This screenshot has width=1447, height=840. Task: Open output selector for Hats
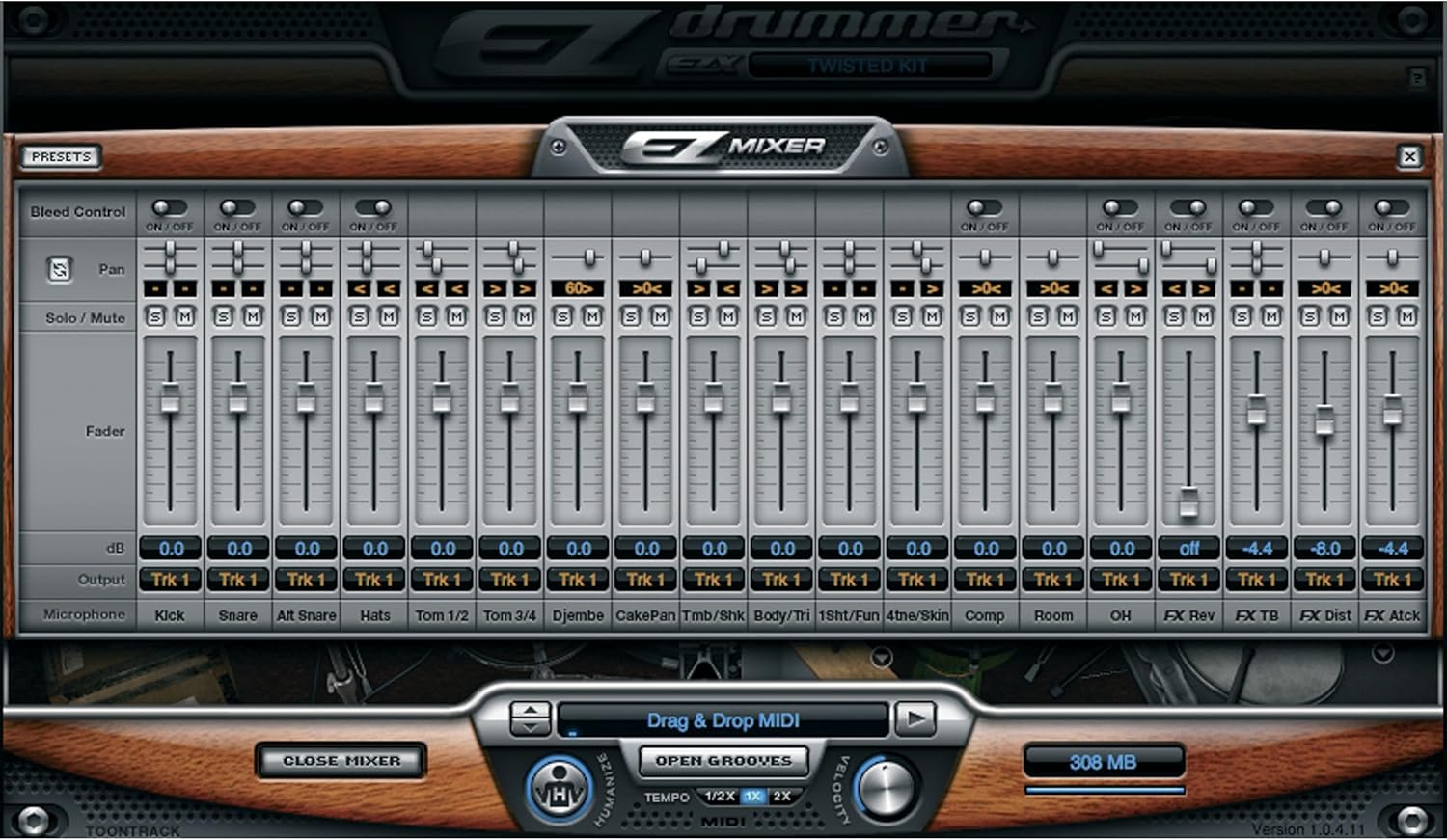coord(374,580)
